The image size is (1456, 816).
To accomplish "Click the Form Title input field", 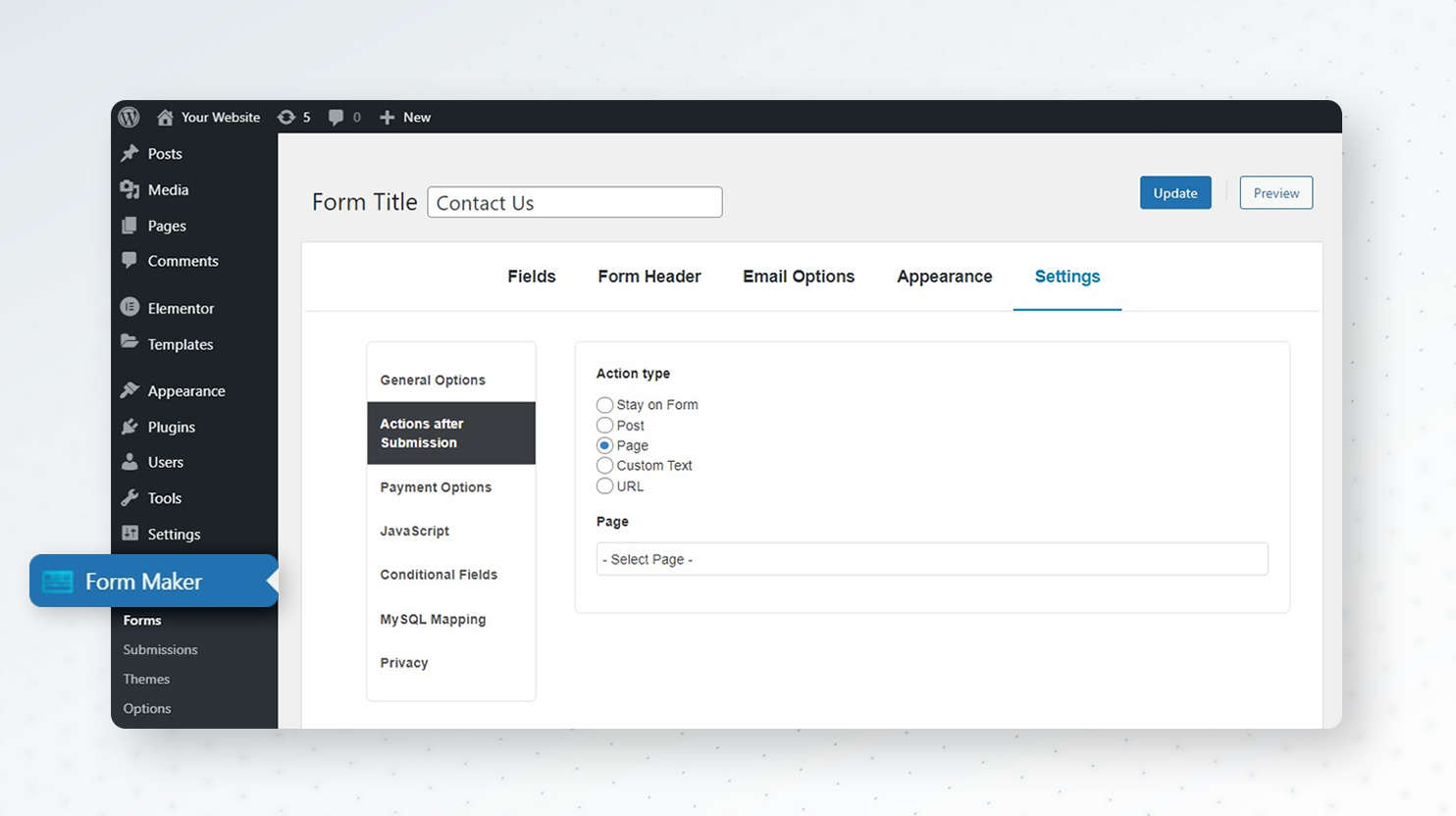I will click(575, 202).
